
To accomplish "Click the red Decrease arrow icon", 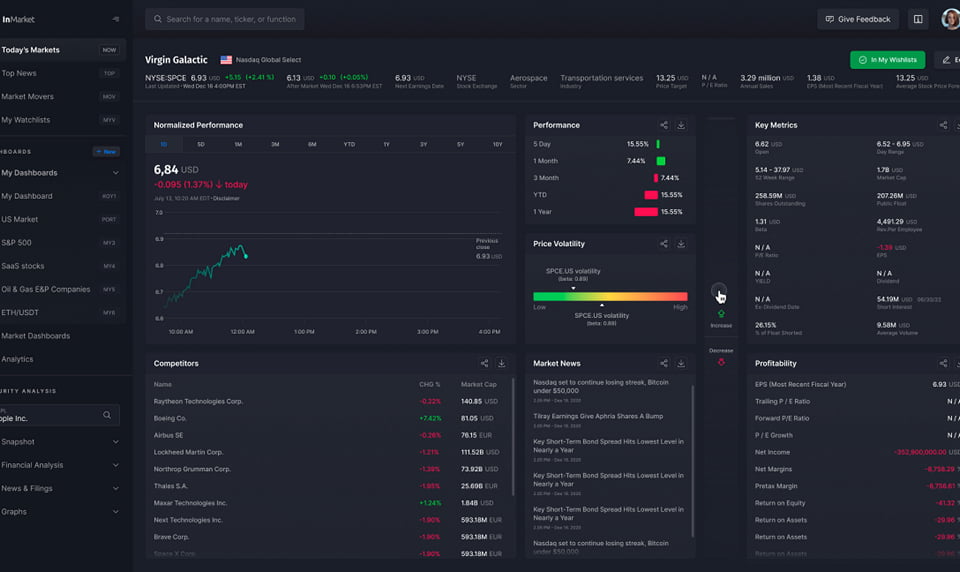I will tap(721, 362).
